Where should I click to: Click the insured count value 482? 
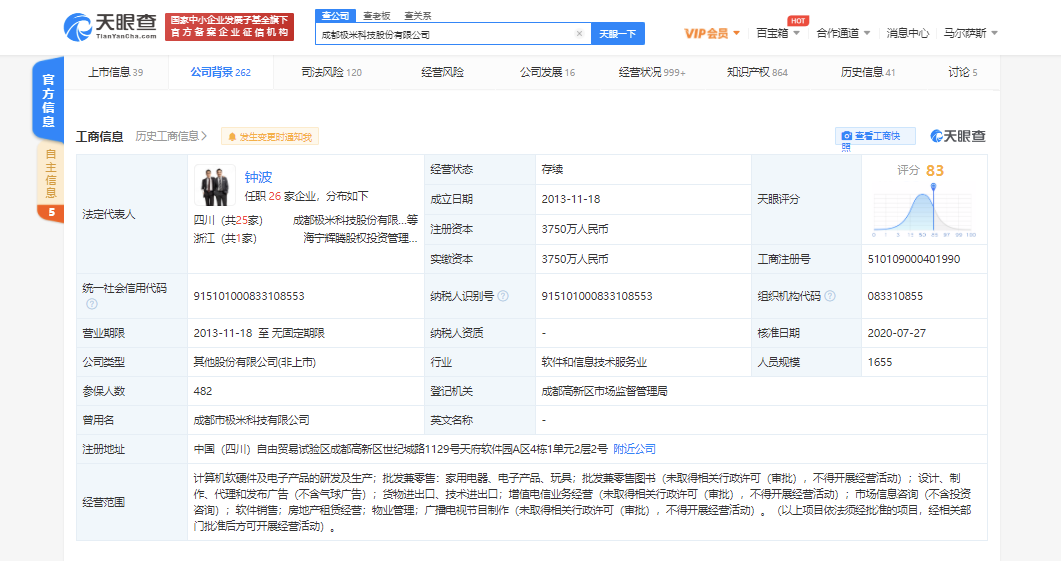point(203,391)
